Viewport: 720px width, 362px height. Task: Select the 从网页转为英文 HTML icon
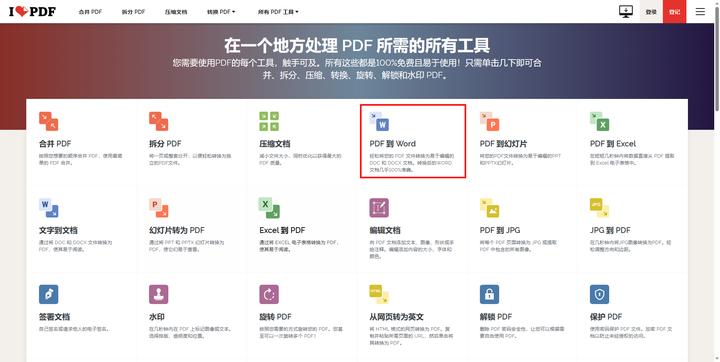tap(379, 294)
